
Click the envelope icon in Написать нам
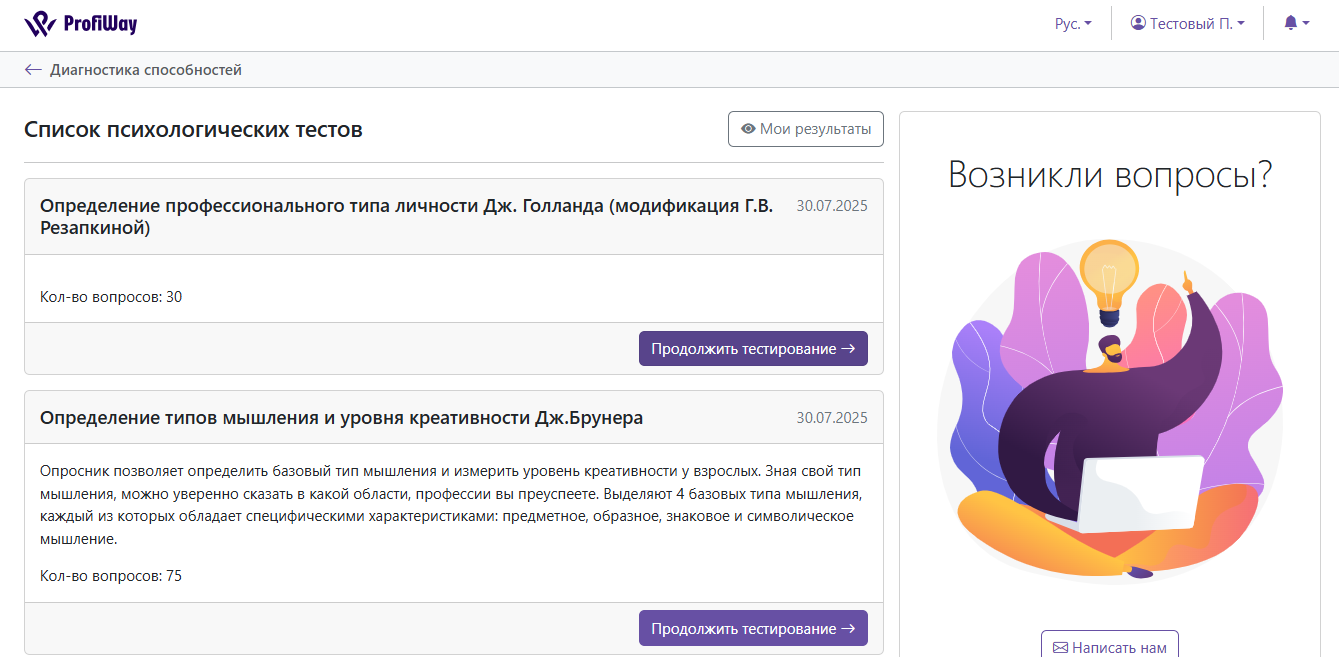1060,648
